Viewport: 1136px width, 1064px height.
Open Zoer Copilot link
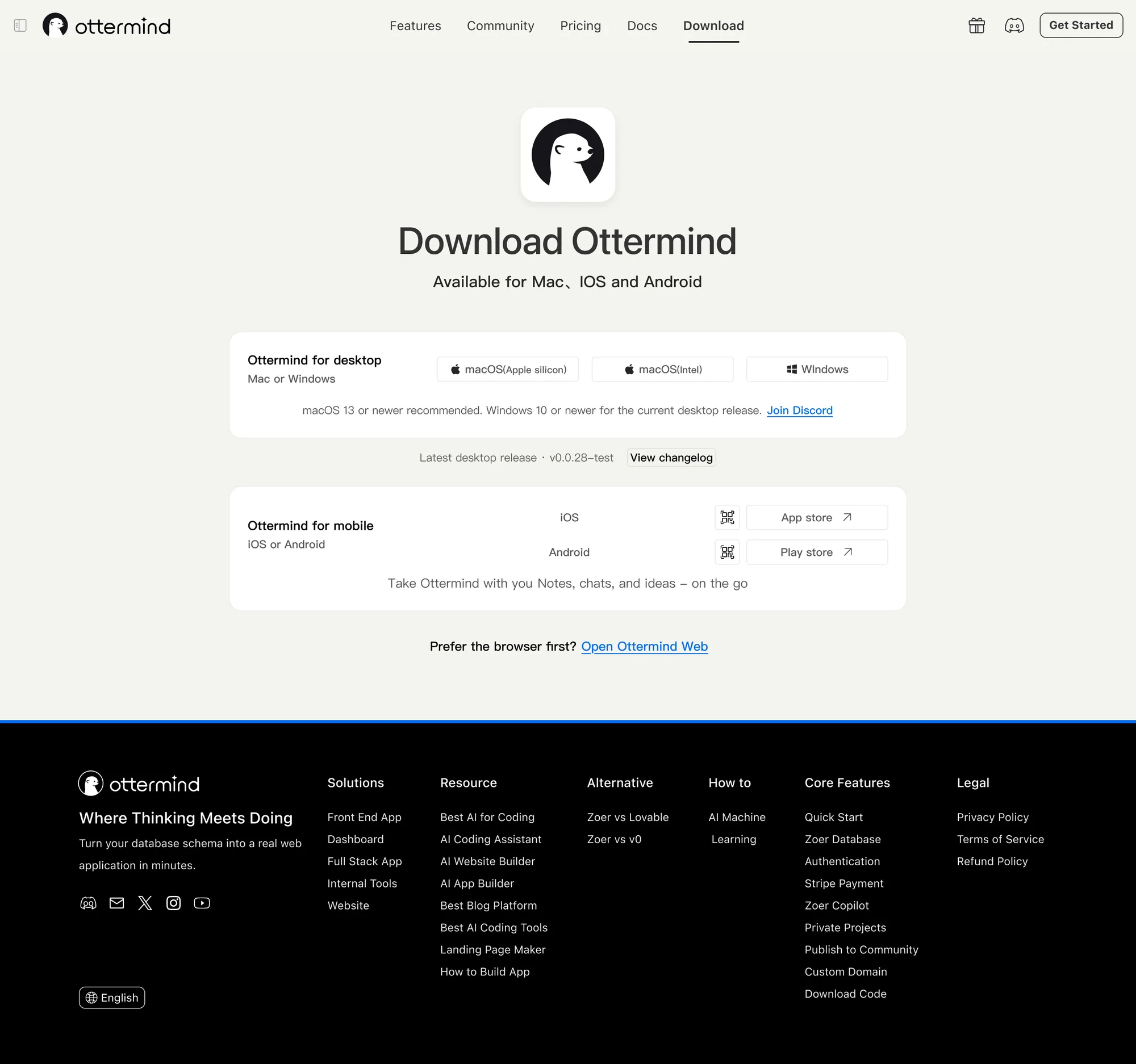tap(837, 906)
